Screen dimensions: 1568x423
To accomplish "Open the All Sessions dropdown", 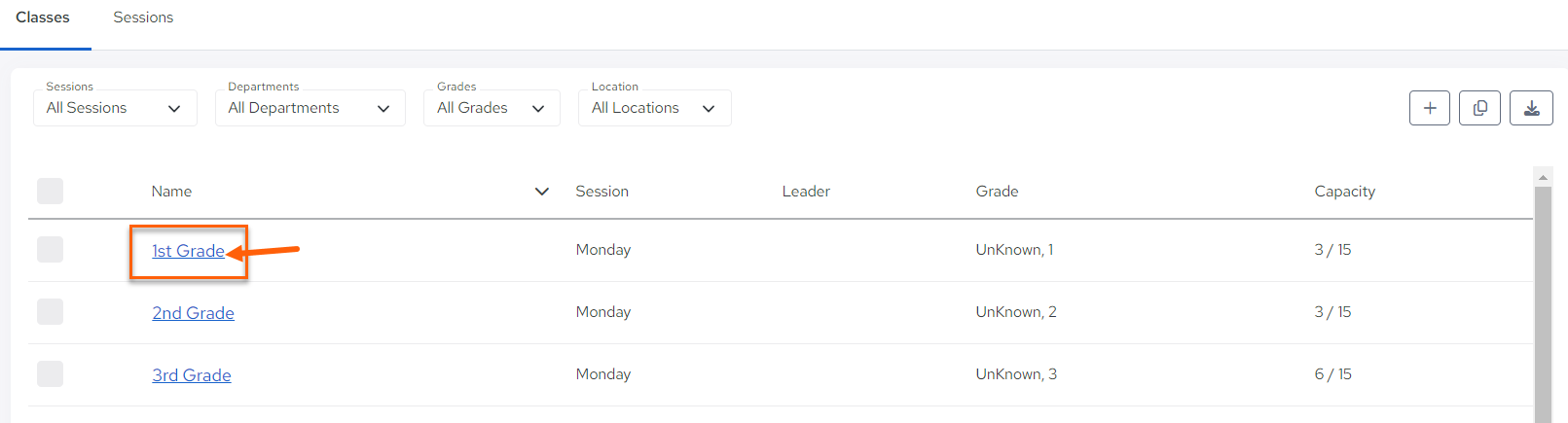I will (x=115, y=108).
